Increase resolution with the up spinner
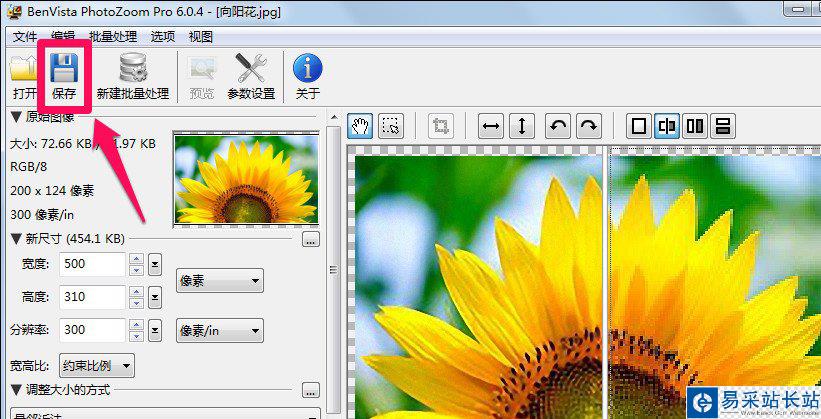 [x=136, y=325]
